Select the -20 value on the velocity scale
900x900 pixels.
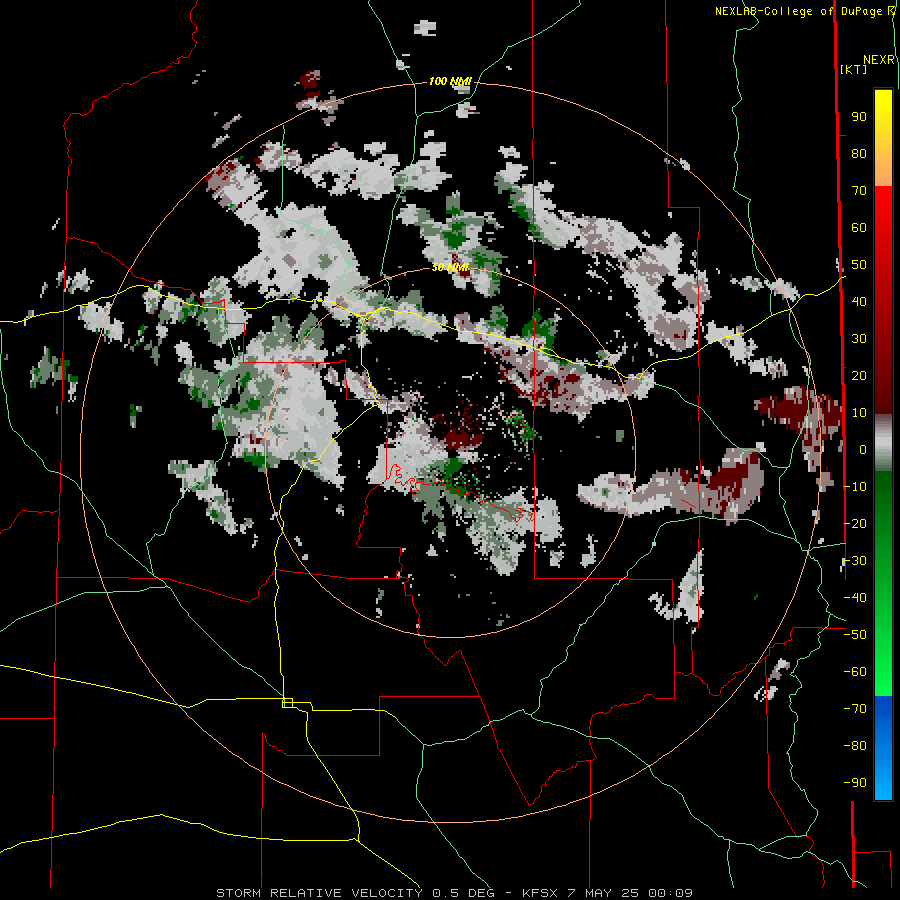point(855,524)
